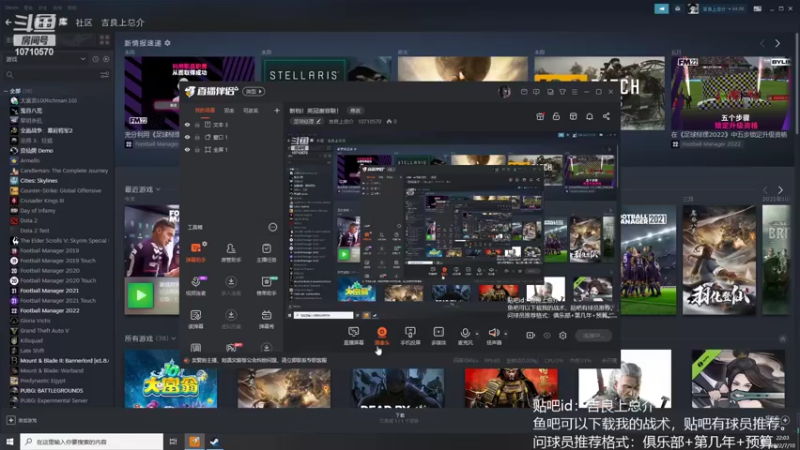
Task: Hide the 文本 3 source layer
Action: coord(187,124)
